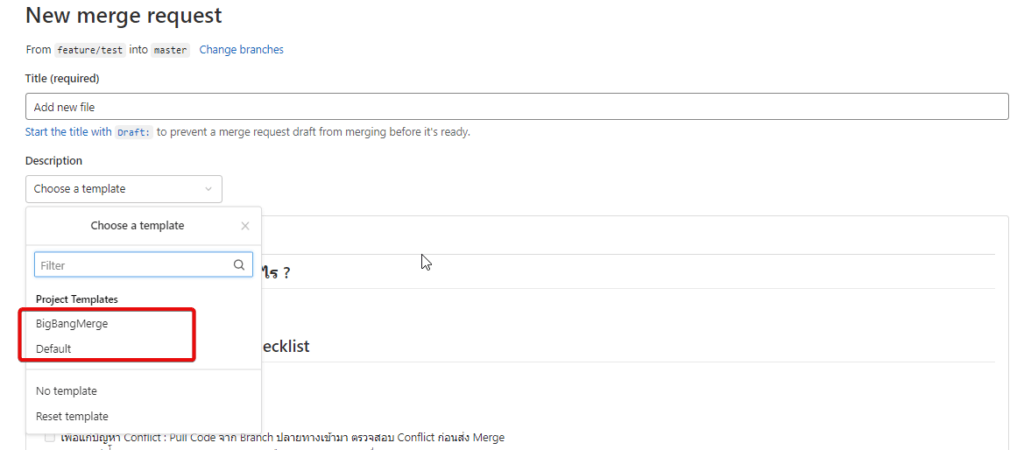Close the Choose a template popup

[245, 226]
